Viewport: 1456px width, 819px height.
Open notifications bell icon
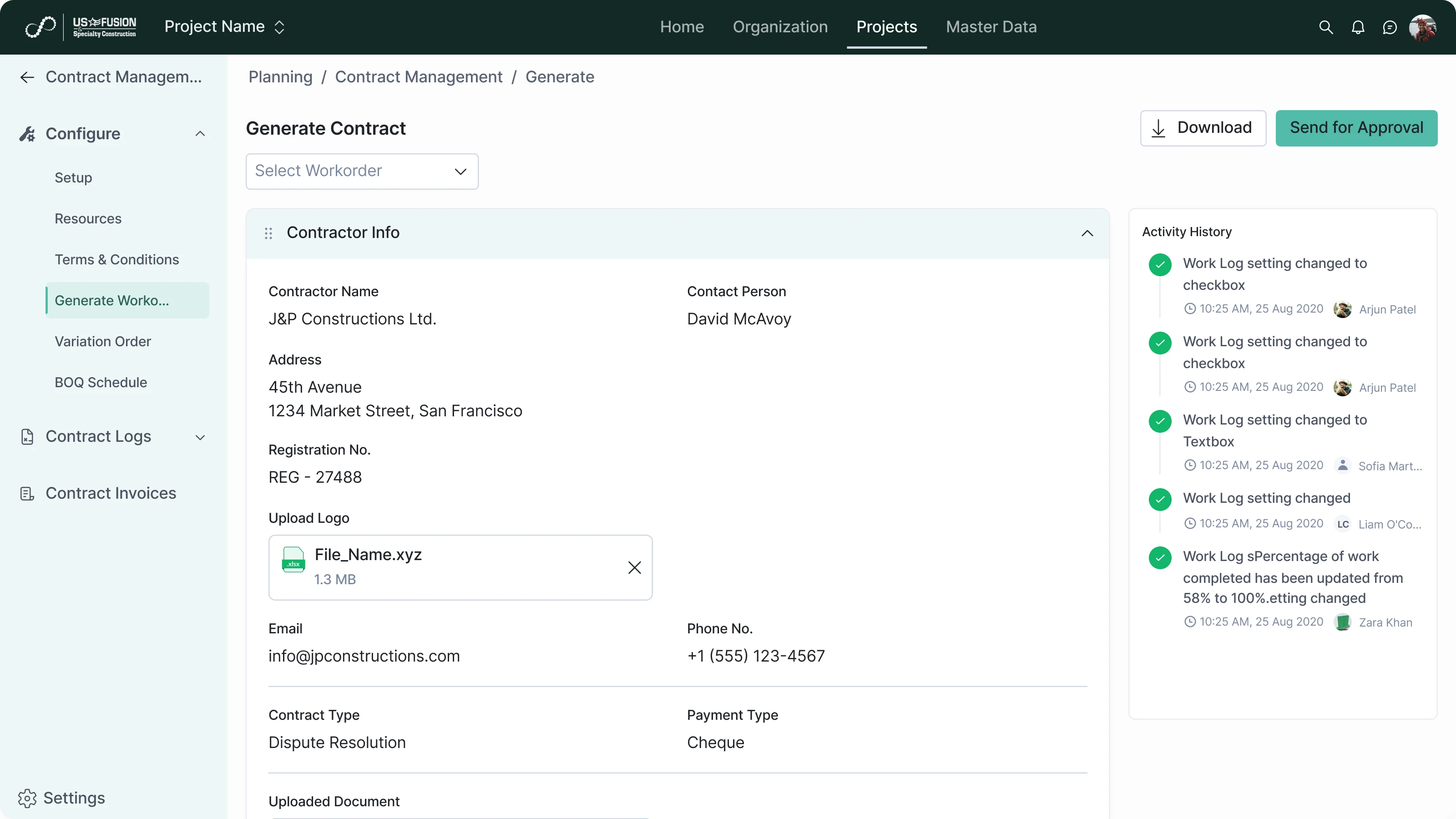click(1358, 26)
